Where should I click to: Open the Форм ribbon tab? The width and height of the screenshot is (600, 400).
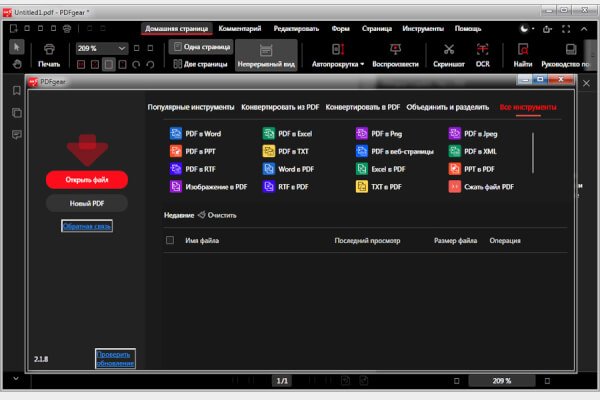tap(341, 29)
